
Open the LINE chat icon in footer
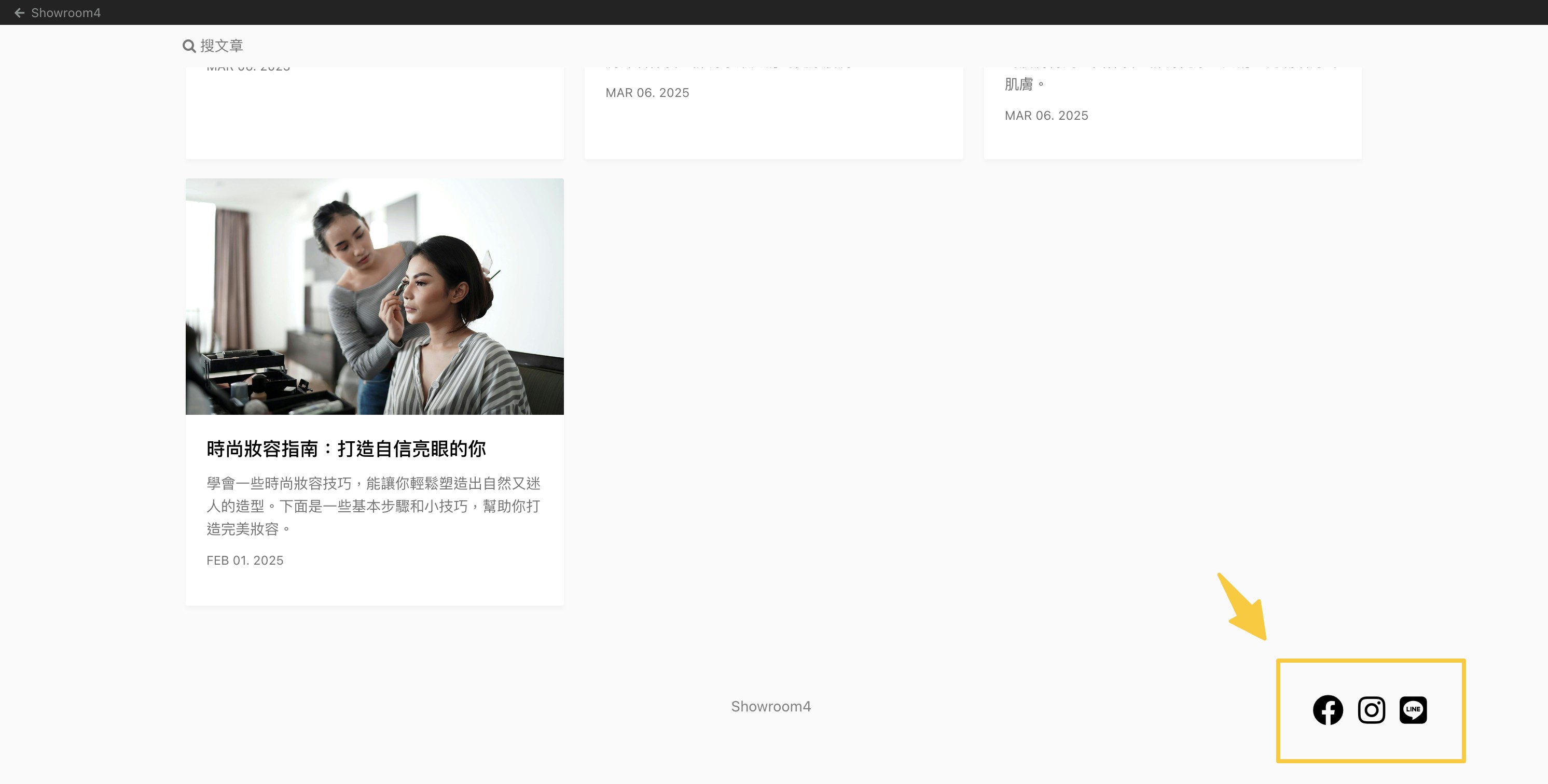1413,710
